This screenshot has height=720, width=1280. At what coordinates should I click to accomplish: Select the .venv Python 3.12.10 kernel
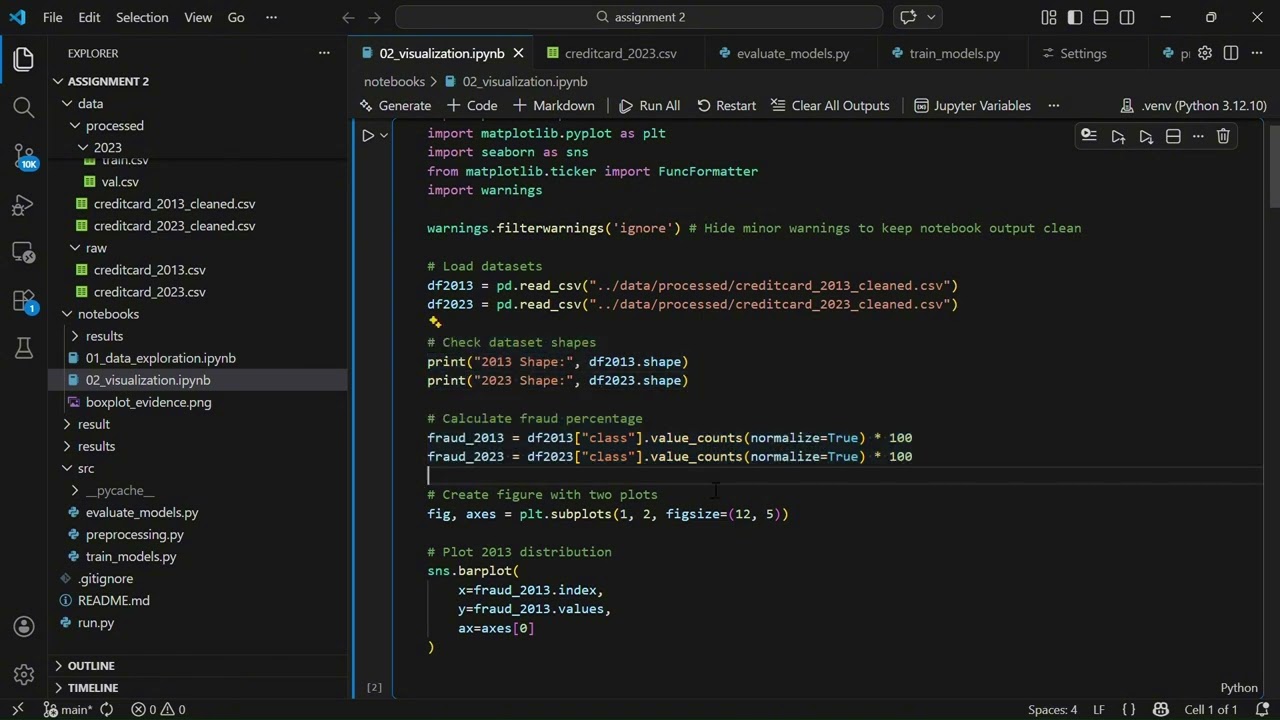coord(1193,105)
